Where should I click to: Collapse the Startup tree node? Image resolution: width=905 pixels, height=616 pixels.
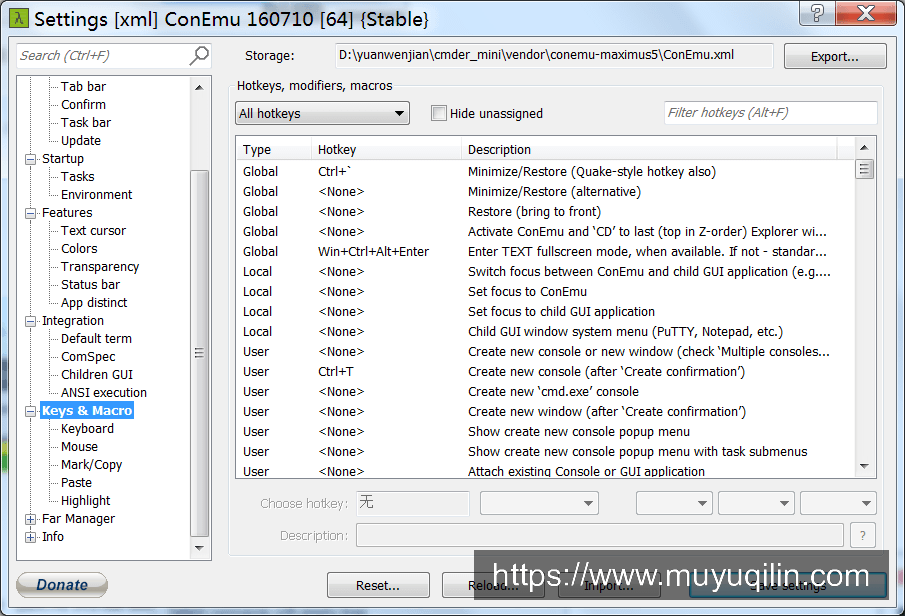[31, 159]
